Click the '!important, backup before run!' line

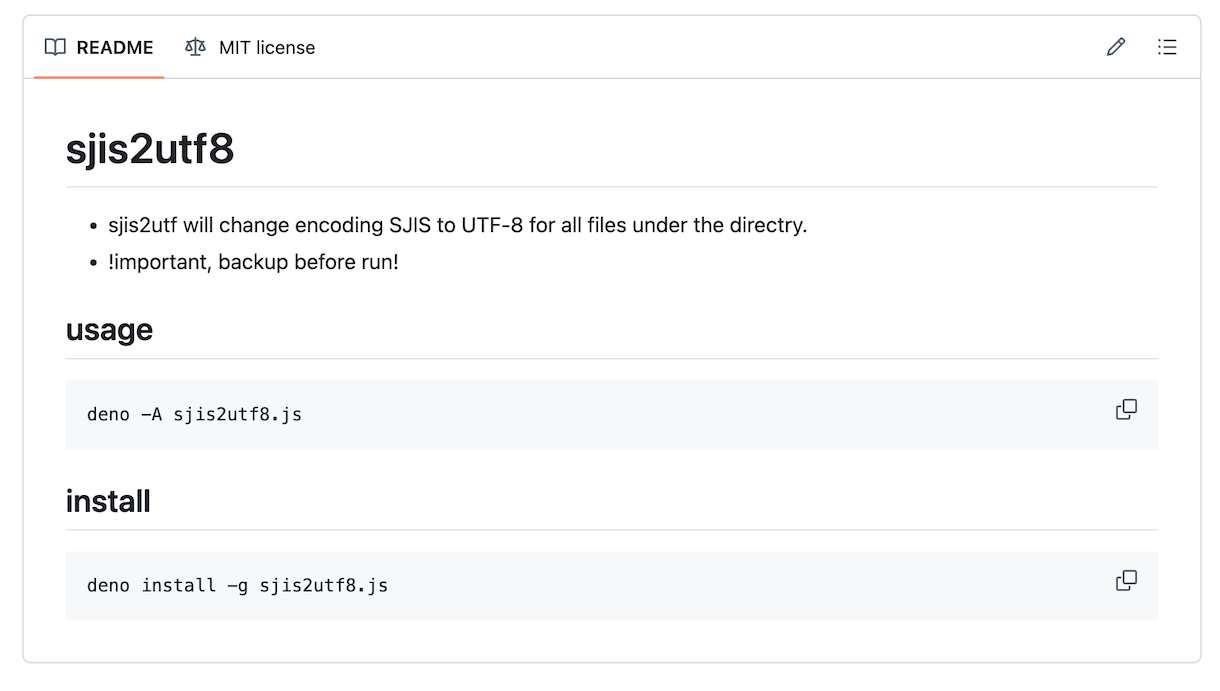[x=253, y=262]
